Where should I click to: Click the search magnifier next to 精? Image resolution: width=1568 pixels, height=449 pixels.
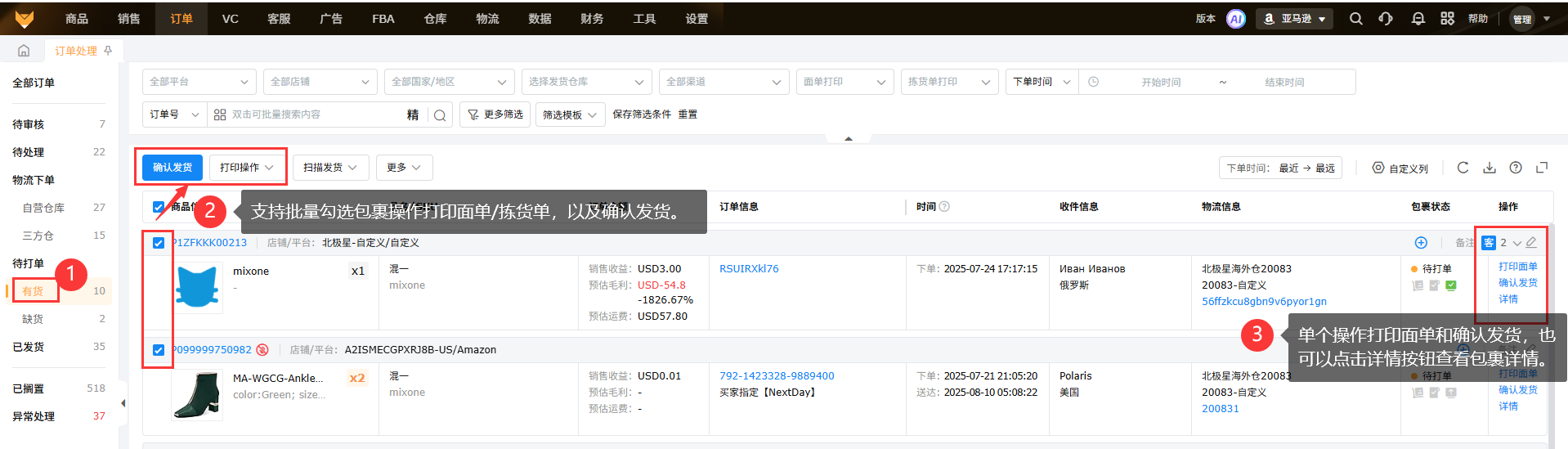click(x=440, y=115)
